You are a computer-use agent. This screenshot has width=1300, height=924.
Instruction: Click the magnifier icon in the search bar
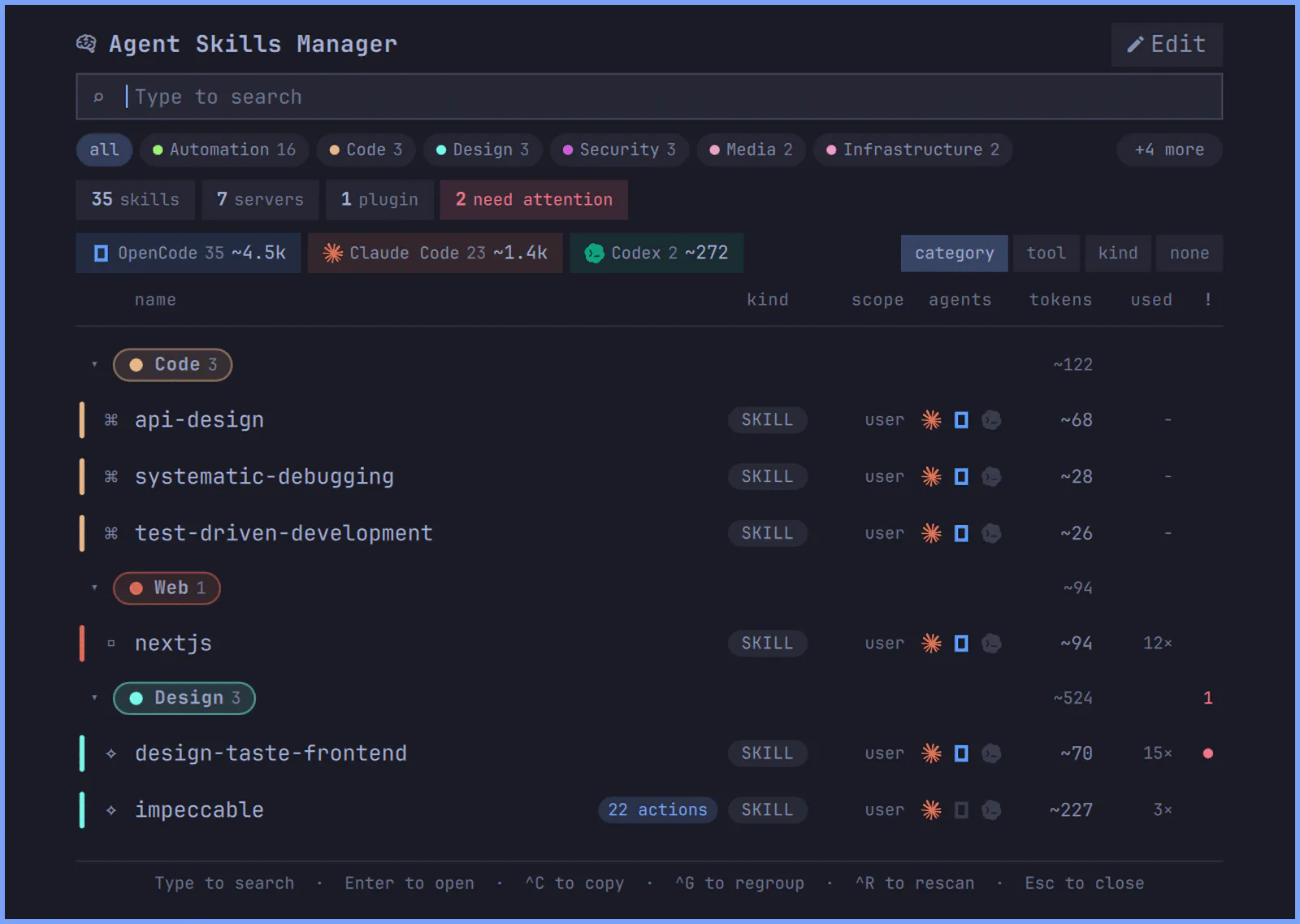[x=98, y=98]
